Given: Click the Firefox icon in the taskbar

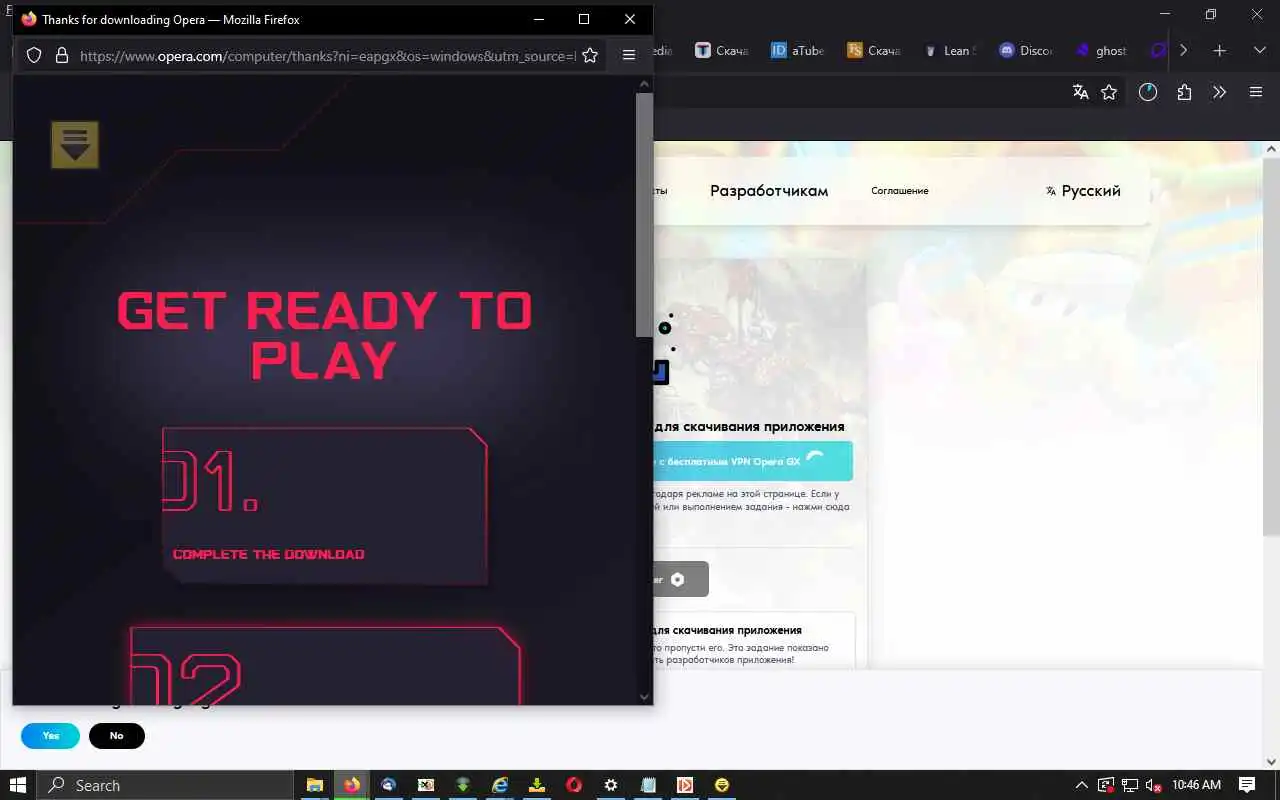Looking at the screenshot, I should [x=351, y=785].
